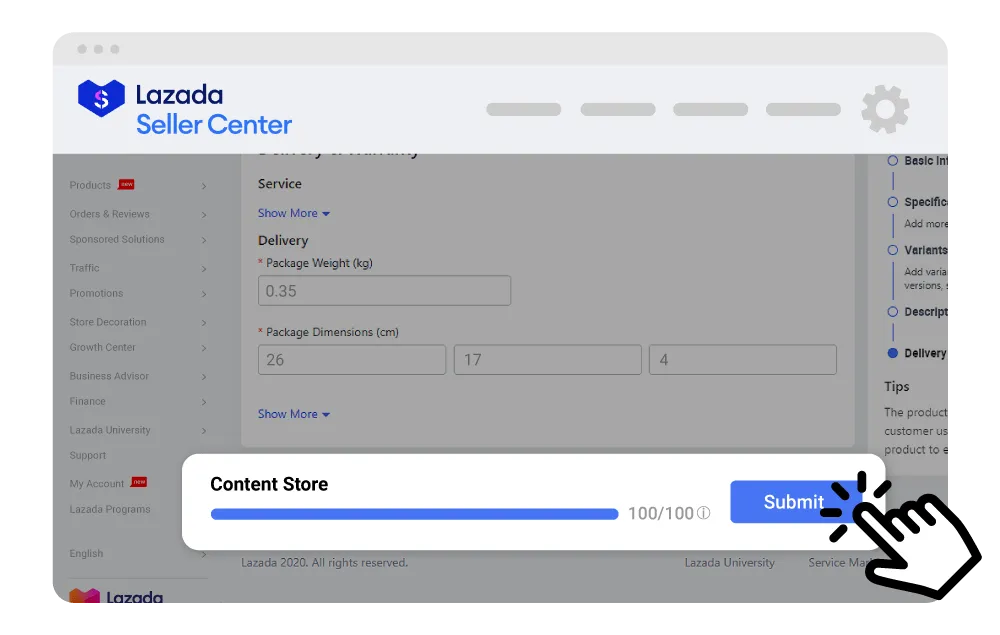Select the Delivery step indicator dot

click(x=892, y=353)
